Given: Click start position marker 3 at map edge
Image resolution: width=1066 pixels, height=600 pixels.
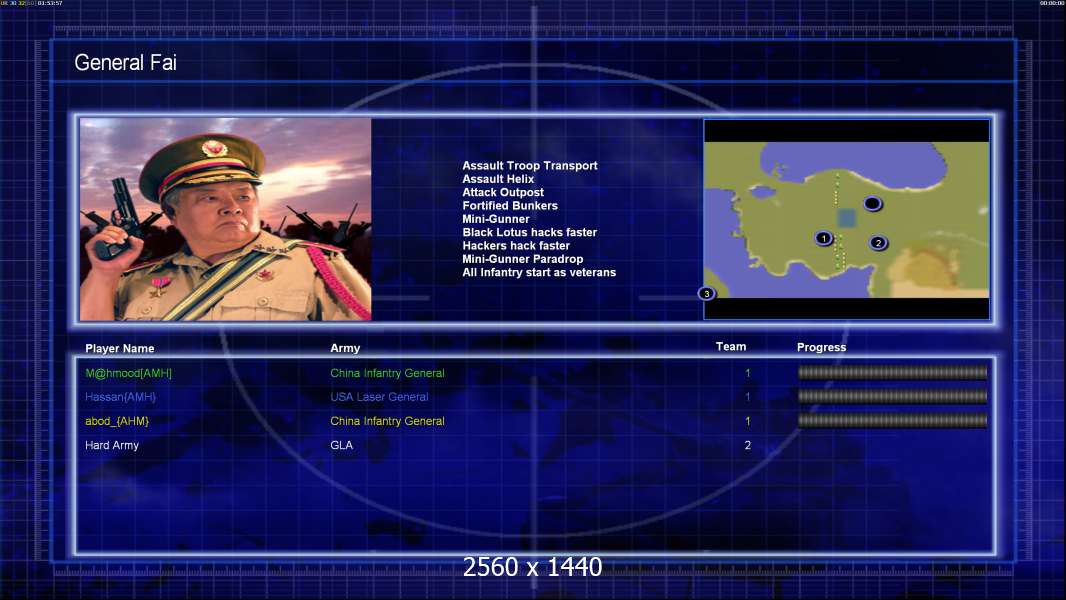Looking at the screenshot, I should click(x=706, y=294).
